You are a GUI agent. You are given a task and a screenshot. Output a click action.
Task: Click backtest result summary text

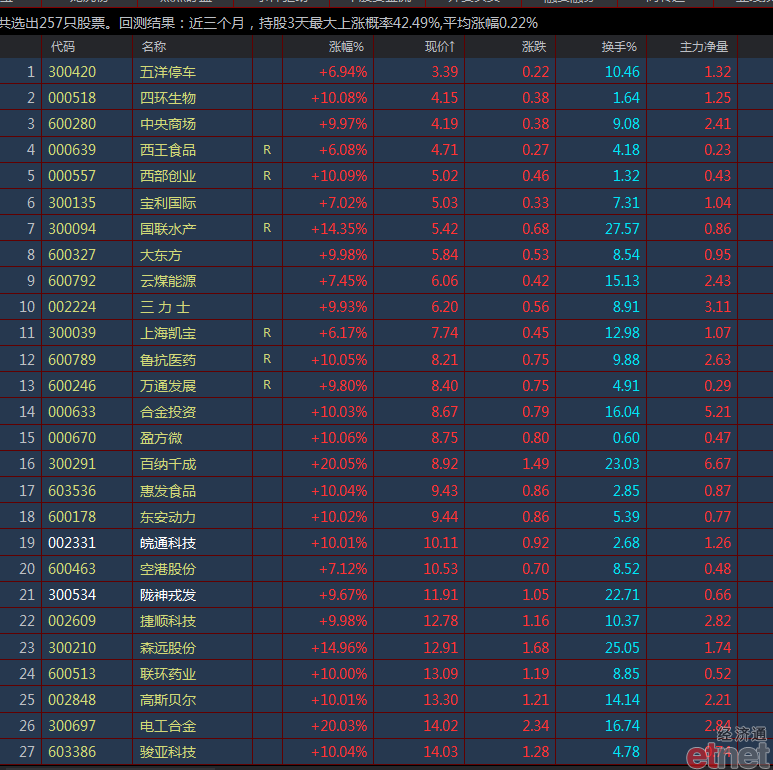pos(269,23)
